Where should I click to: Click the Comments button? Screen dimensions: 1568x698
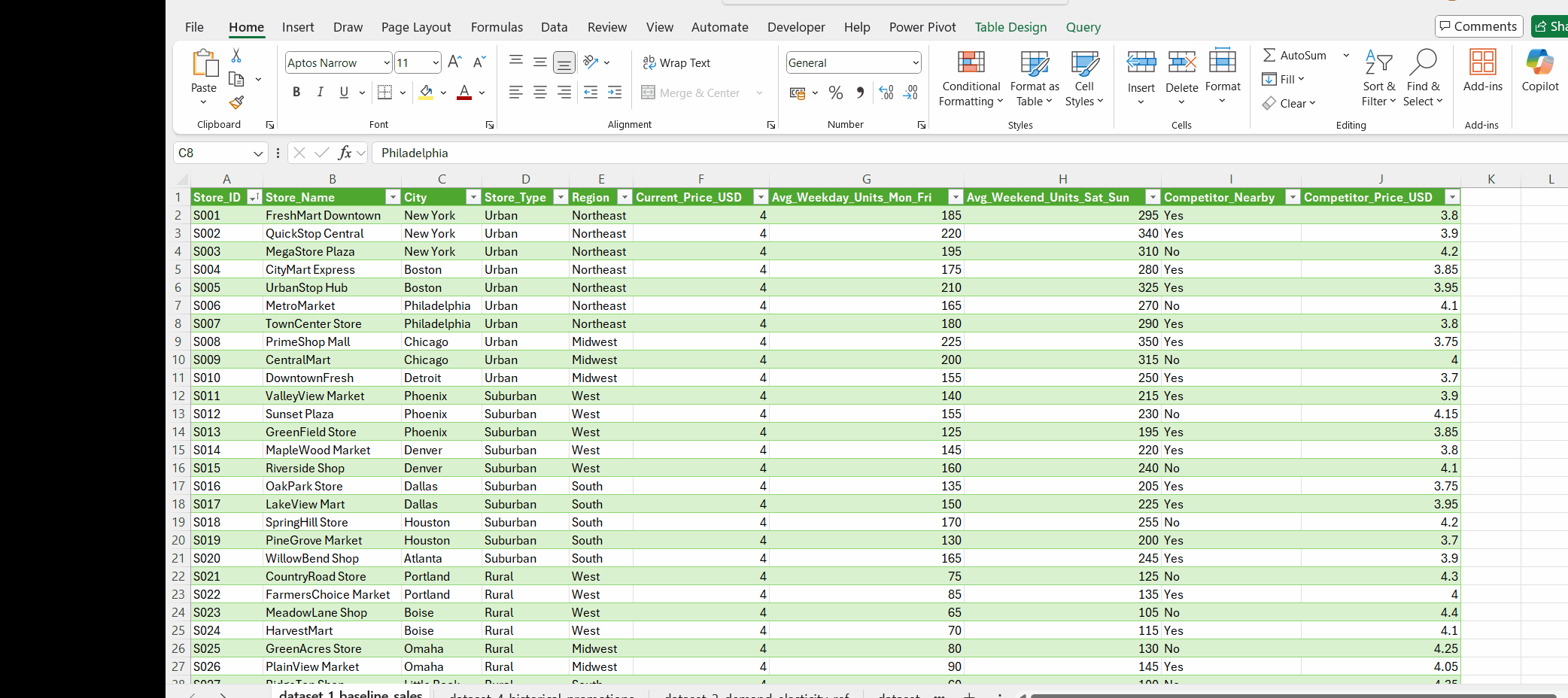pyautogui.click(x=1478, y=26)
